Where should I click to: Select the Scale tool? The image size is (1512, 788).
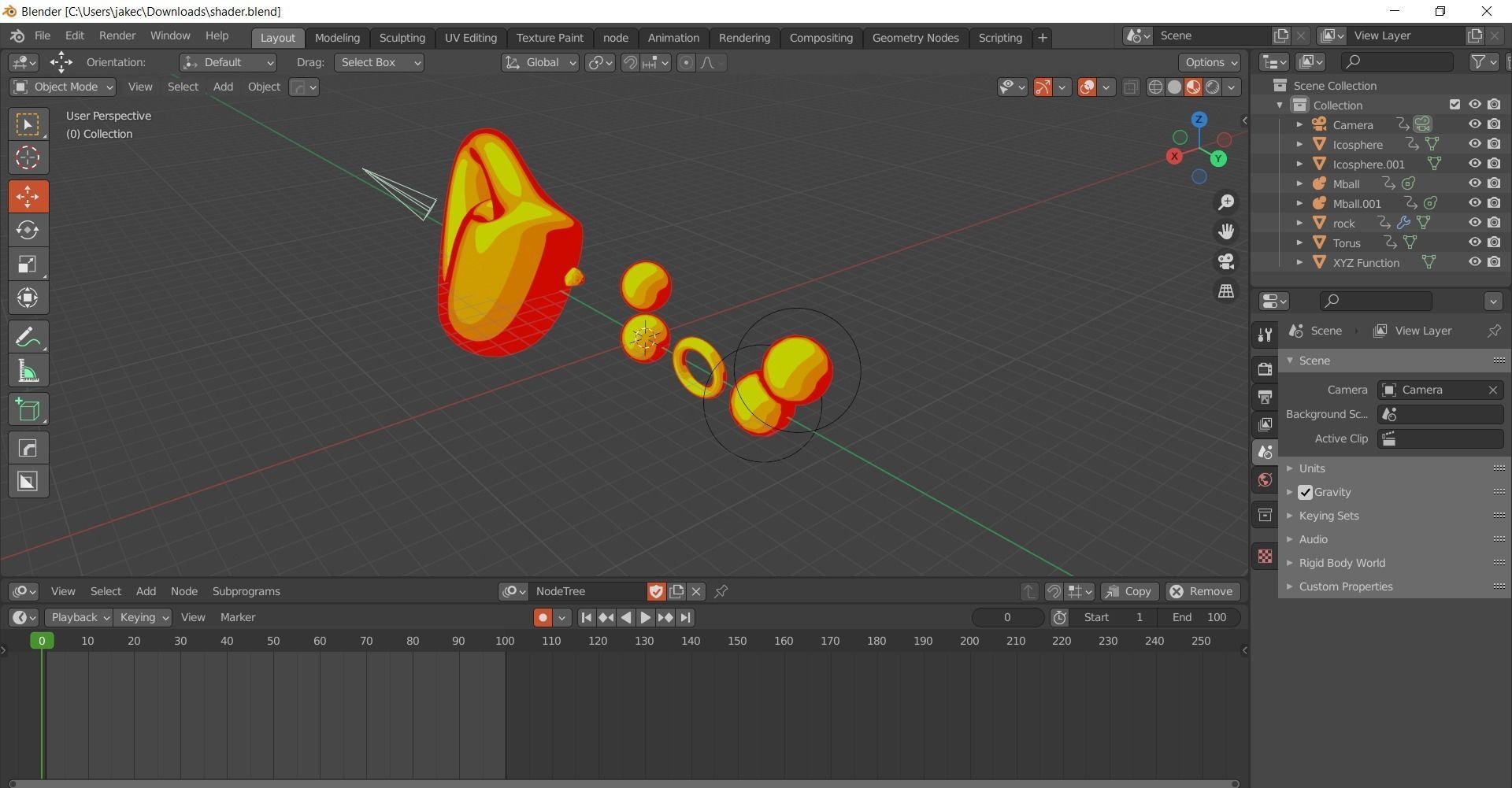[x=28, y=264]
